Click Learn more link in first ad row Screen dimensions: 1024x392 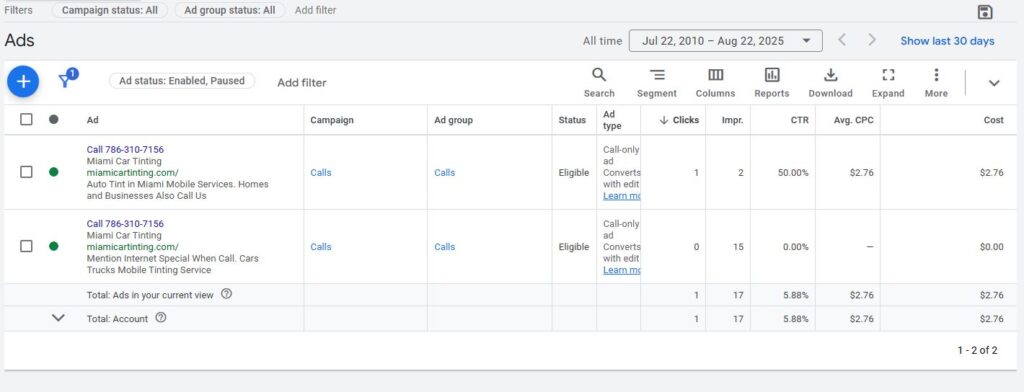(x=621, y=196)
